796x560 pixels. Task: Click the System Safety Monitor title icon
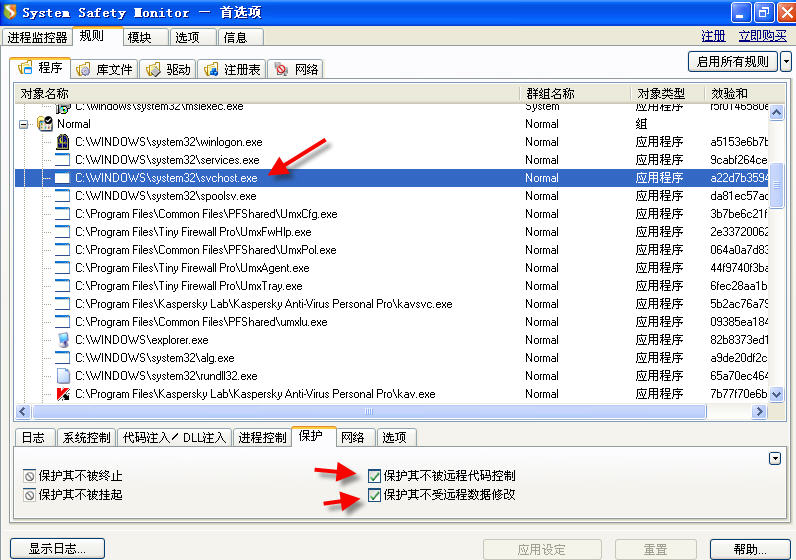[10, 11]
